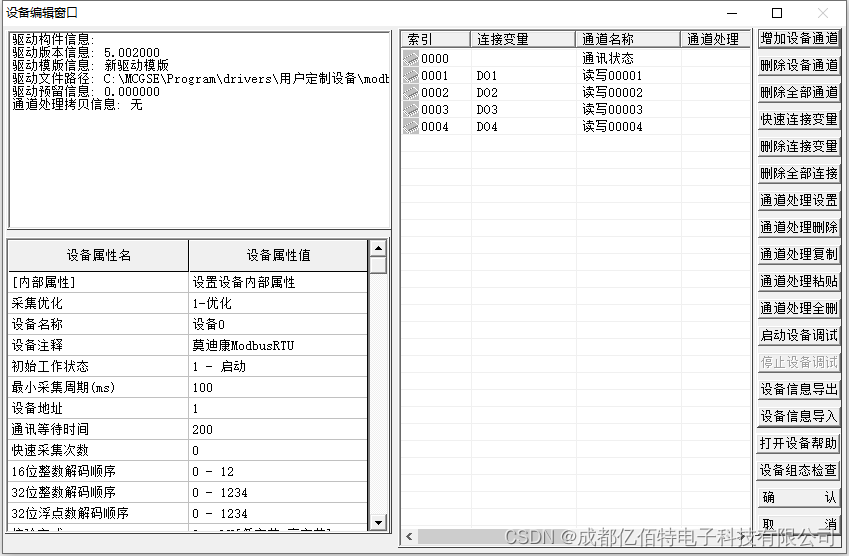Screen dimensions: 849x556
Task: Click 删除全部通道 button
Action: click(x=799, y=93)
